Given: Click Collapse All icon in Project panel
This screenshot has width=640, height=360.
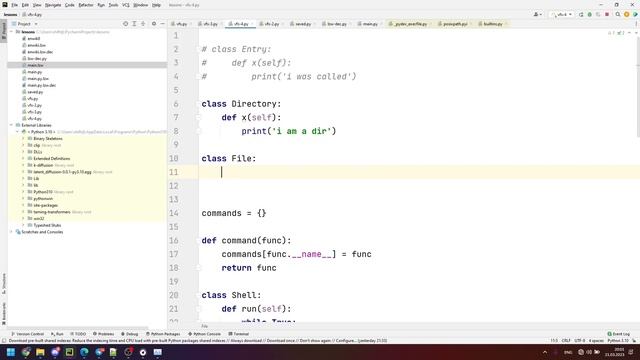Looking at the screenshot, I should coord(143,24).
